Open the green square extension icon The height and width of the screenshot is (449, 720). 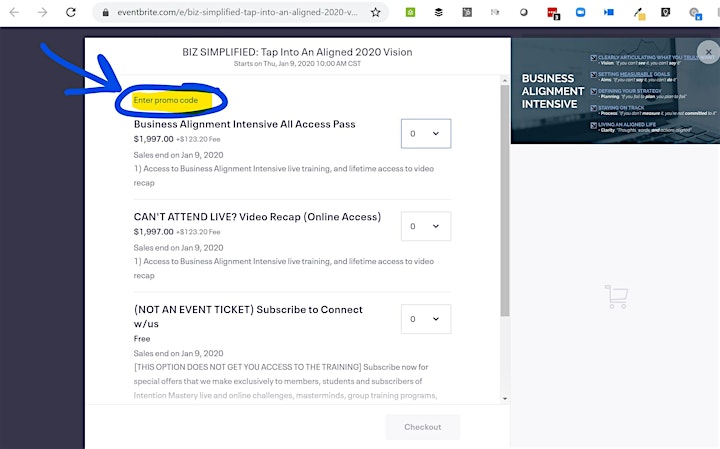[x=411, y=12]
